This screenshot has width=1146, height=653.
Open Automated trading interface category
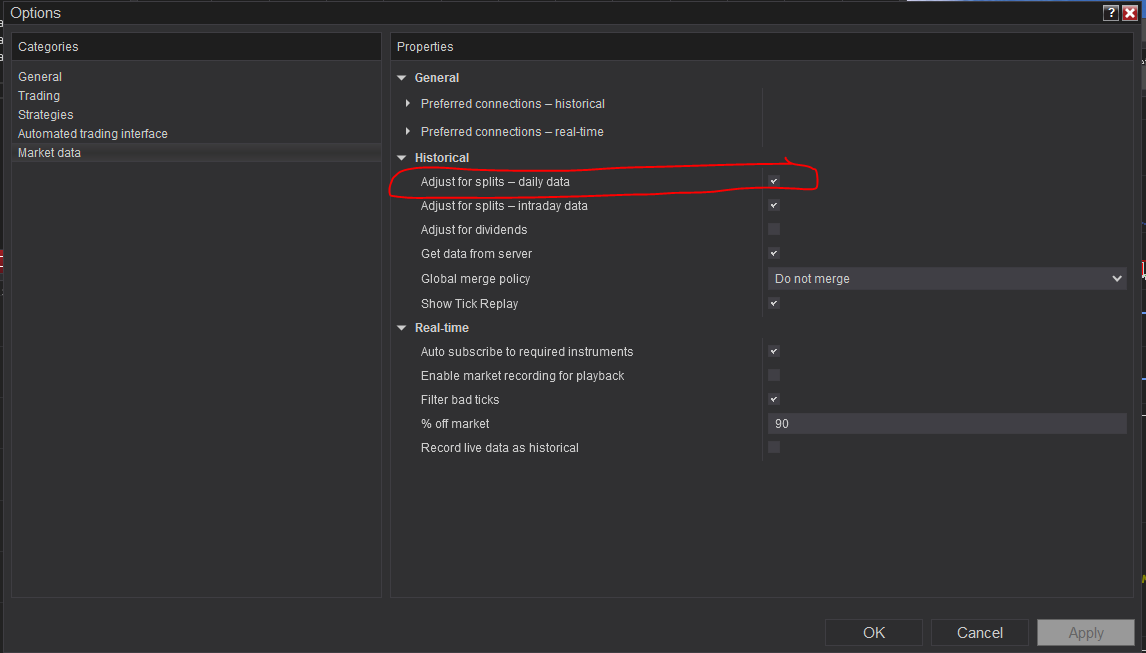93,134
